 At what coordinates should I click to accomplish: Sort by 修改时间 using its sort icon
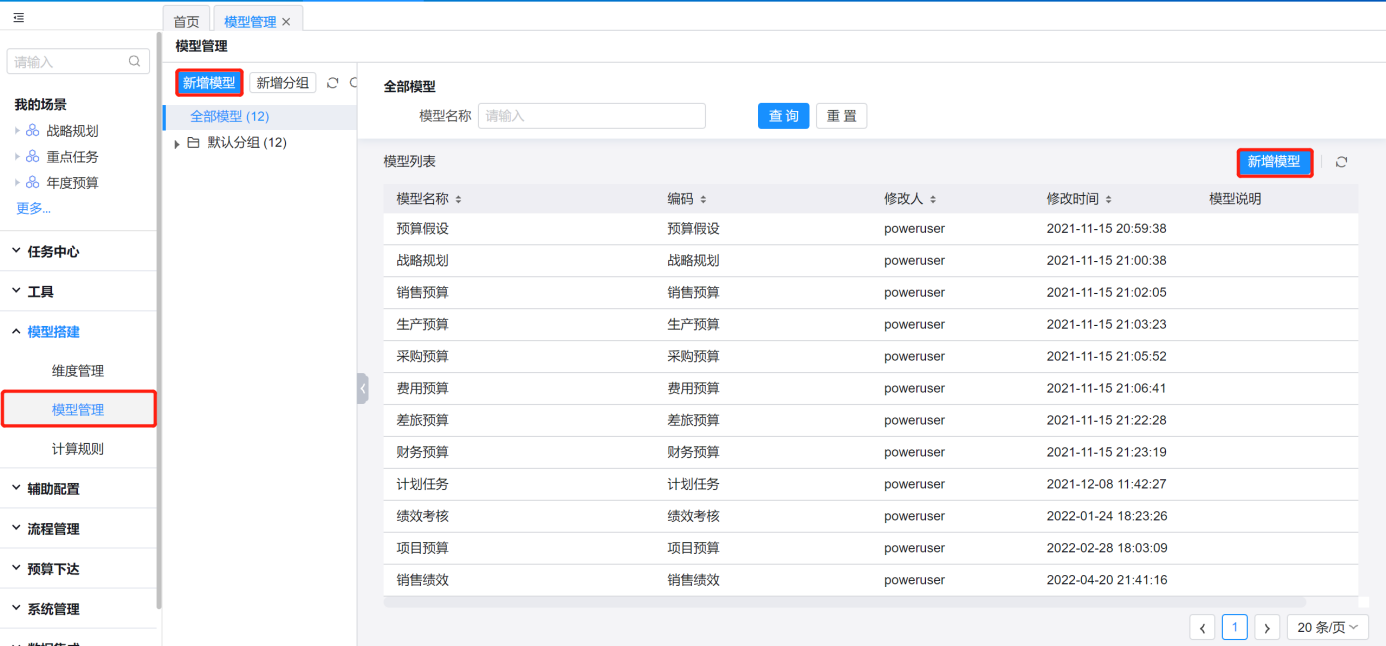tap(1108, 199)
